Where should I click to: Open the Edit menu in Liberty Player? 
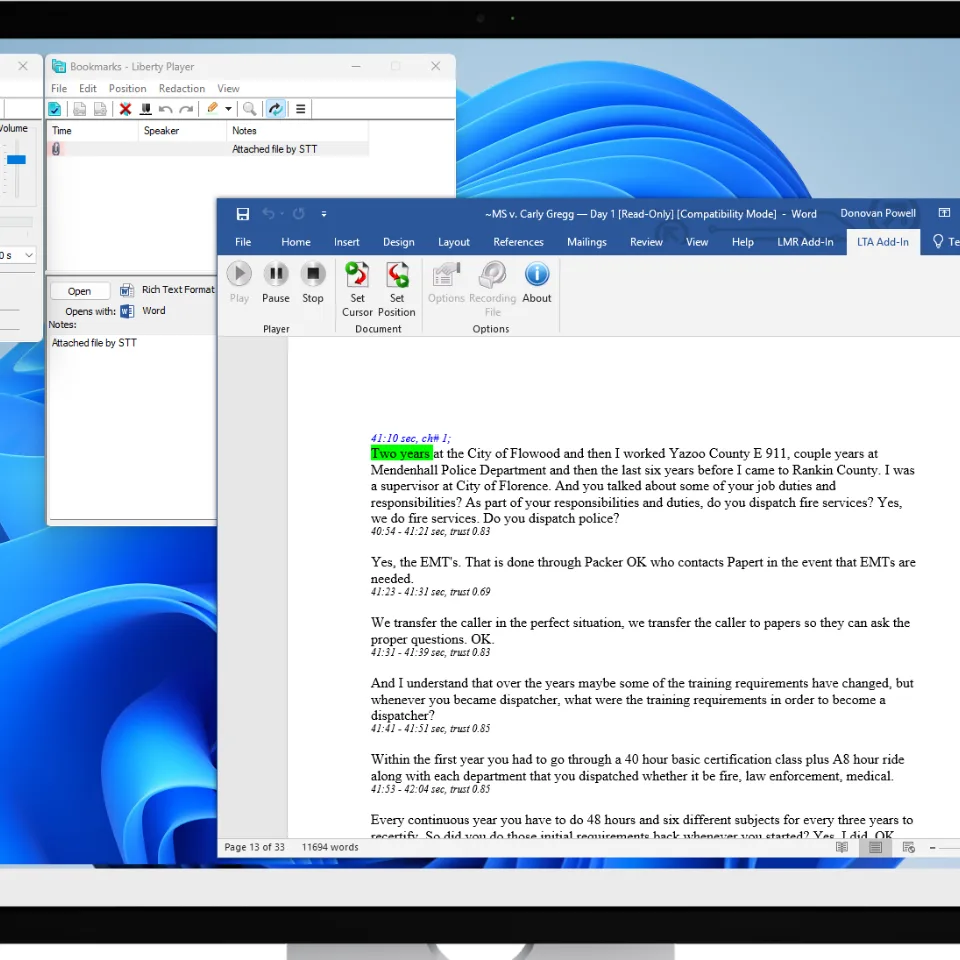coord(88,88)
